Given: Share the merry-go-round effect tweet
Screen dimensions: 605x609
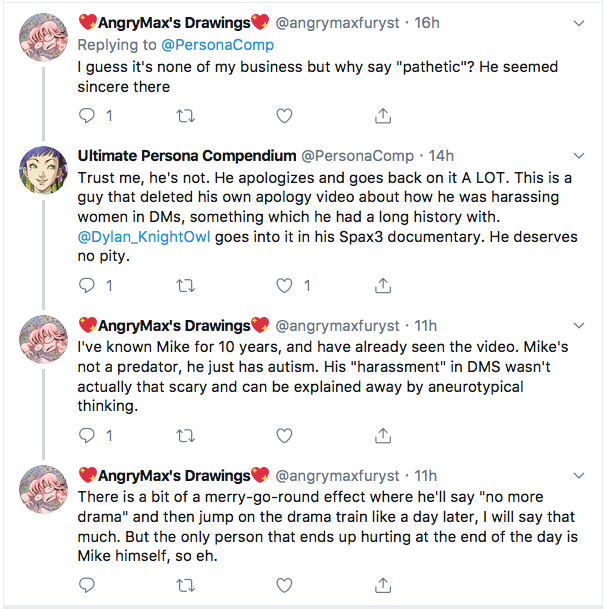Looking at the screenshot, I should (383, 586).
